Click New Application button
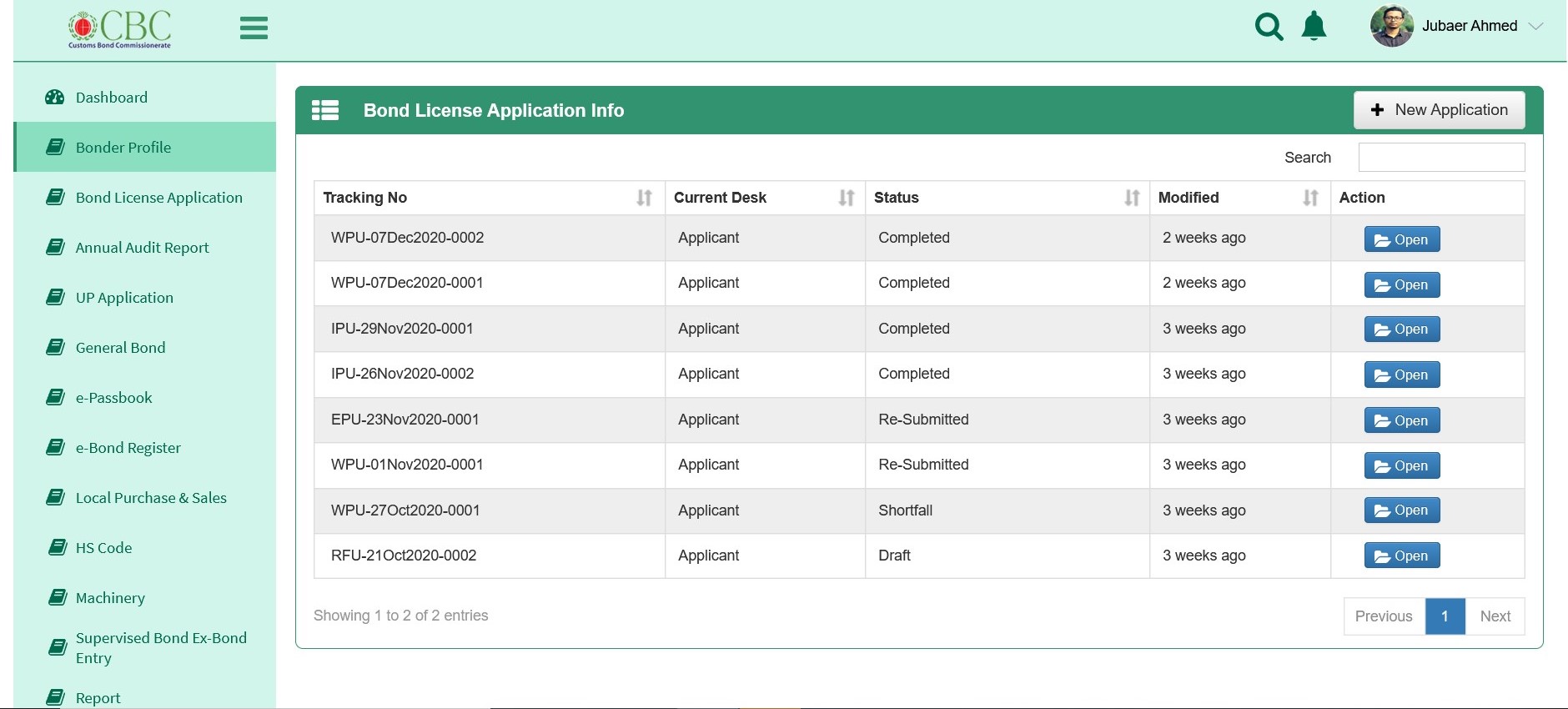The image size is (1568, 709). tap(1439, 110)
